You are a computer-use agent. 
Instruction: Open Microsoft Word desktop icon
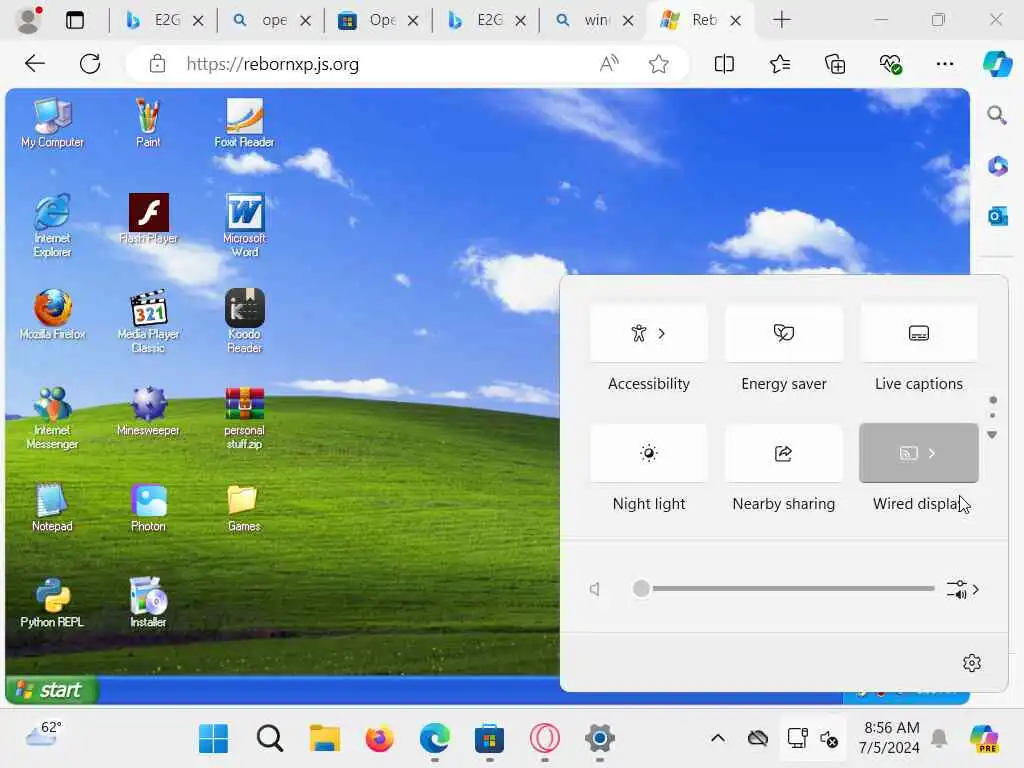(244, 225)
